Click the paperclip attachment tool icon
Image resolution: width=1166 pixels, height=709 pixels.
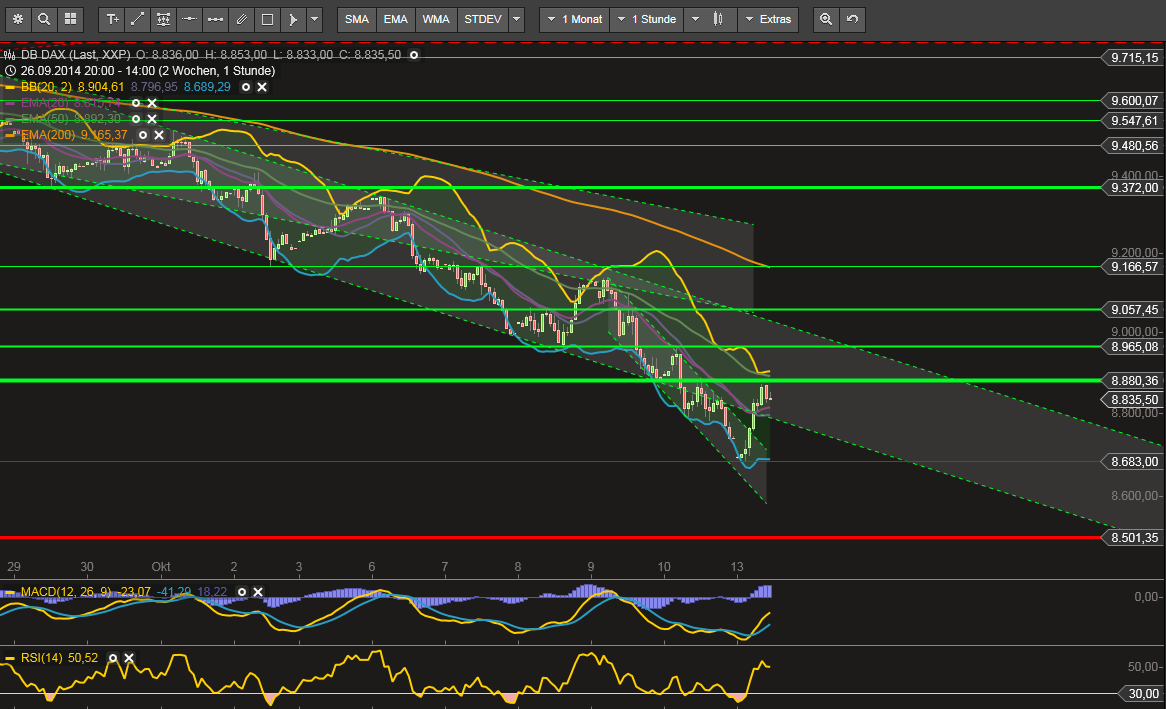pos(241,19)
